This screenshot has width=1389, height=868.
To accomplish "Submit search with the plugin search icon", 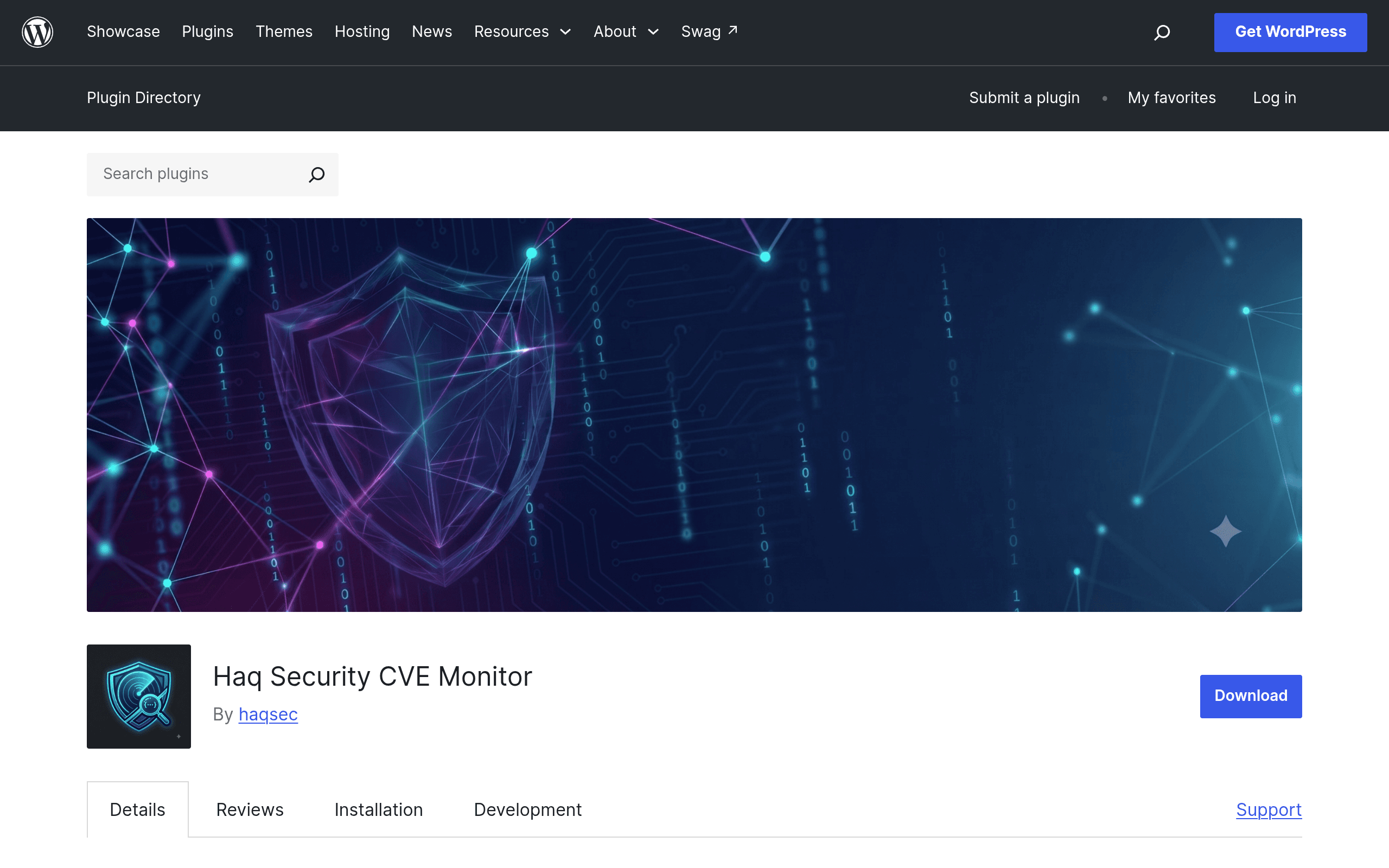I will point(317,175).
